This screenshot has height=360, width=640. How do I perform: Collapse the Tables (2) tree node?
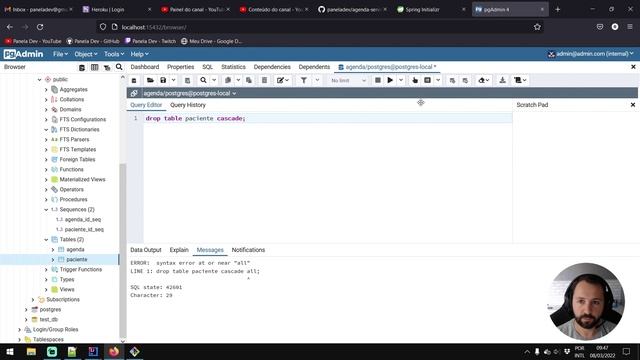(46, 240)
